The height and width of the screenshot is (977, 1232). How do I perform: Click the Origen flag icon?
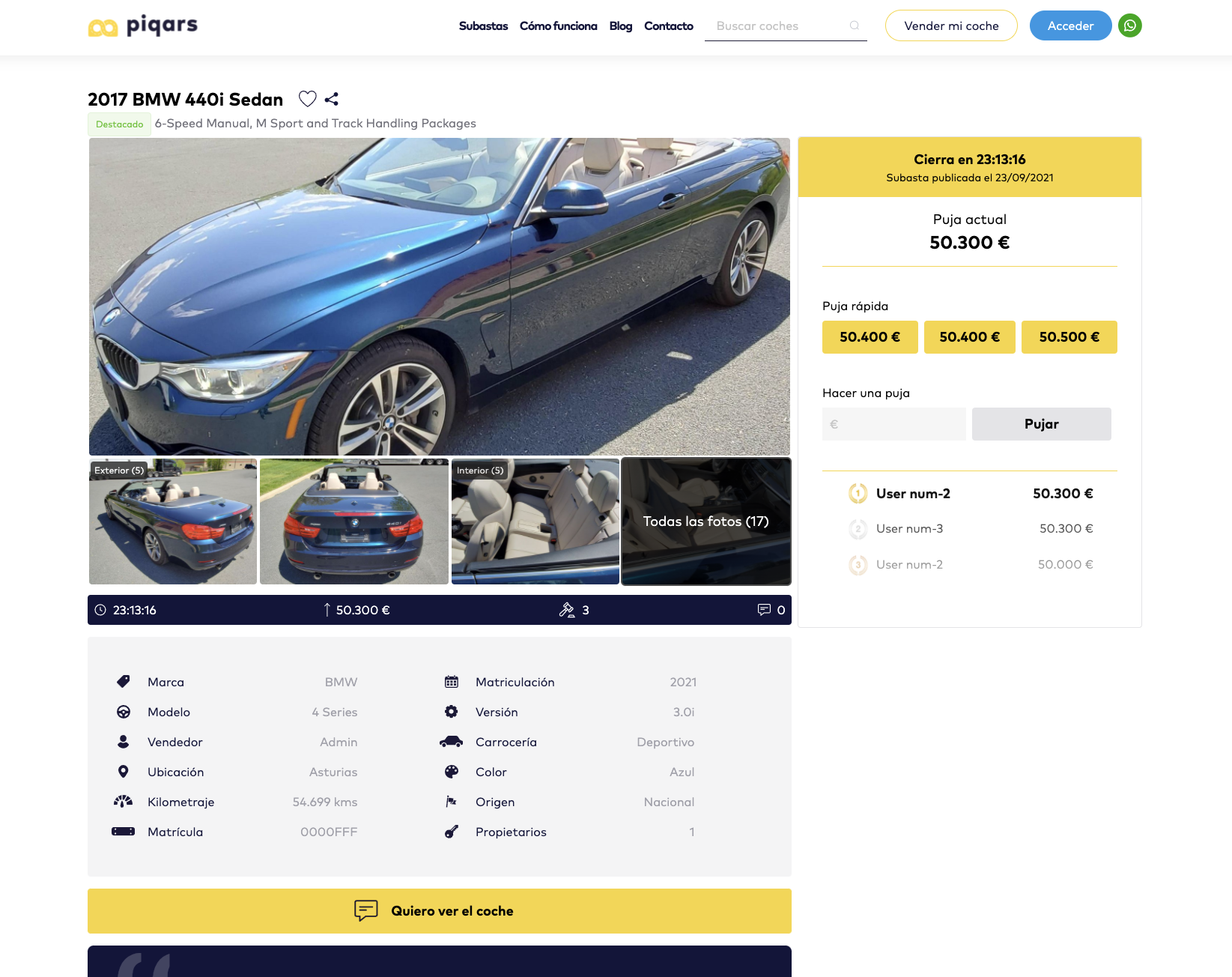pyautogui.click(x=452, y=802)
